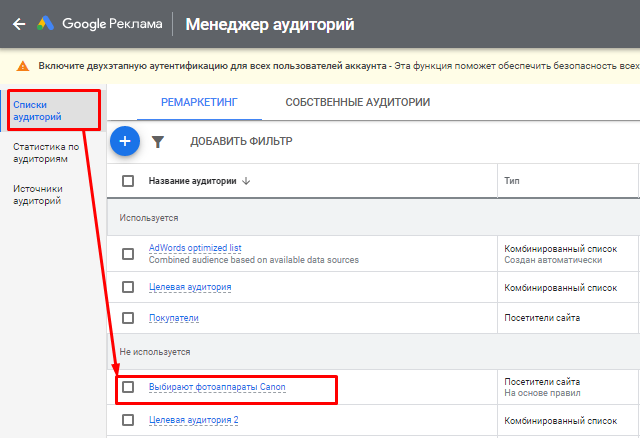640x438 pixels.
Task: Toggle the select all audiences checkbox
Action: coord(128,181)
